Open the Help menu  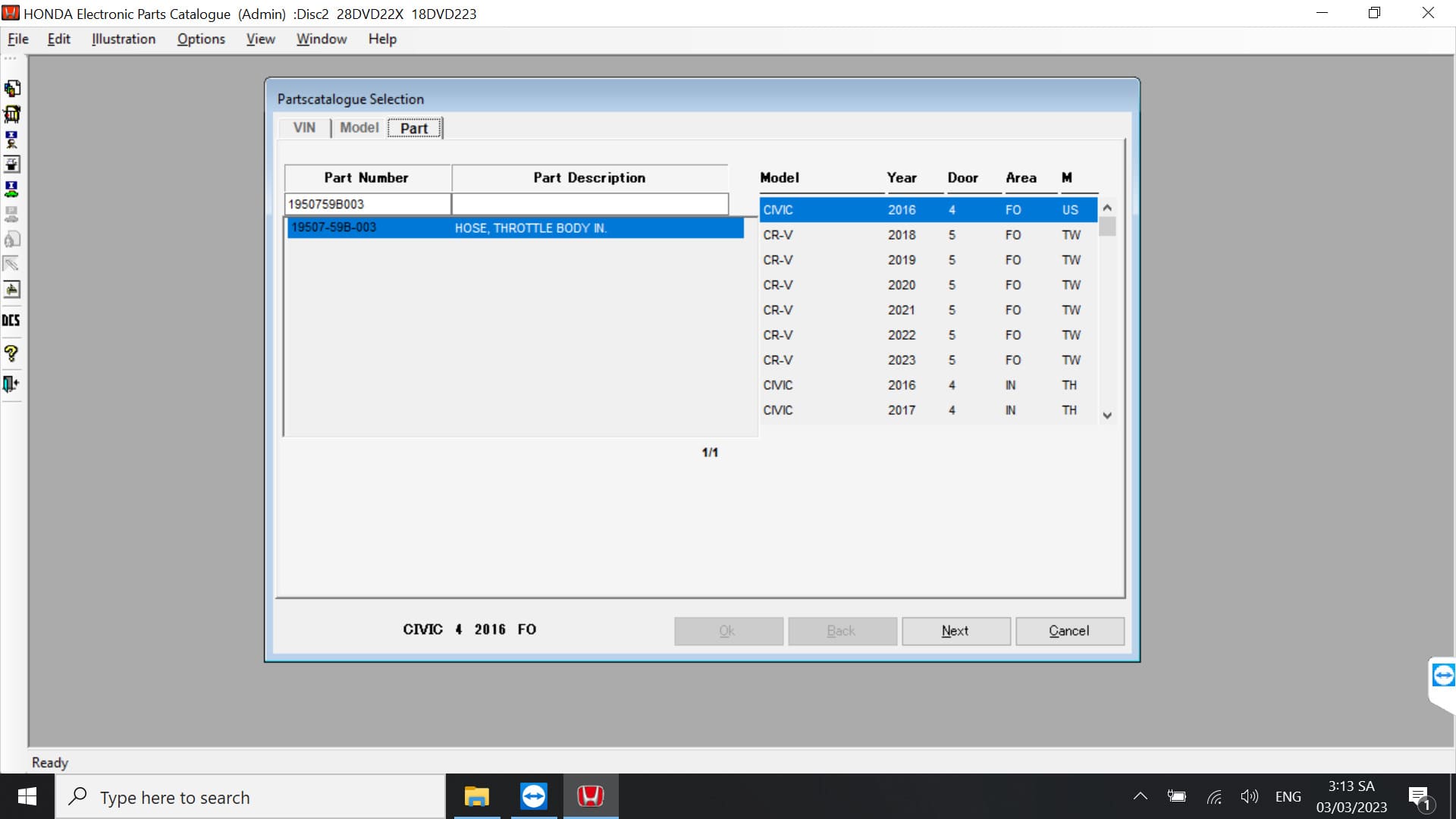[382, 39]
